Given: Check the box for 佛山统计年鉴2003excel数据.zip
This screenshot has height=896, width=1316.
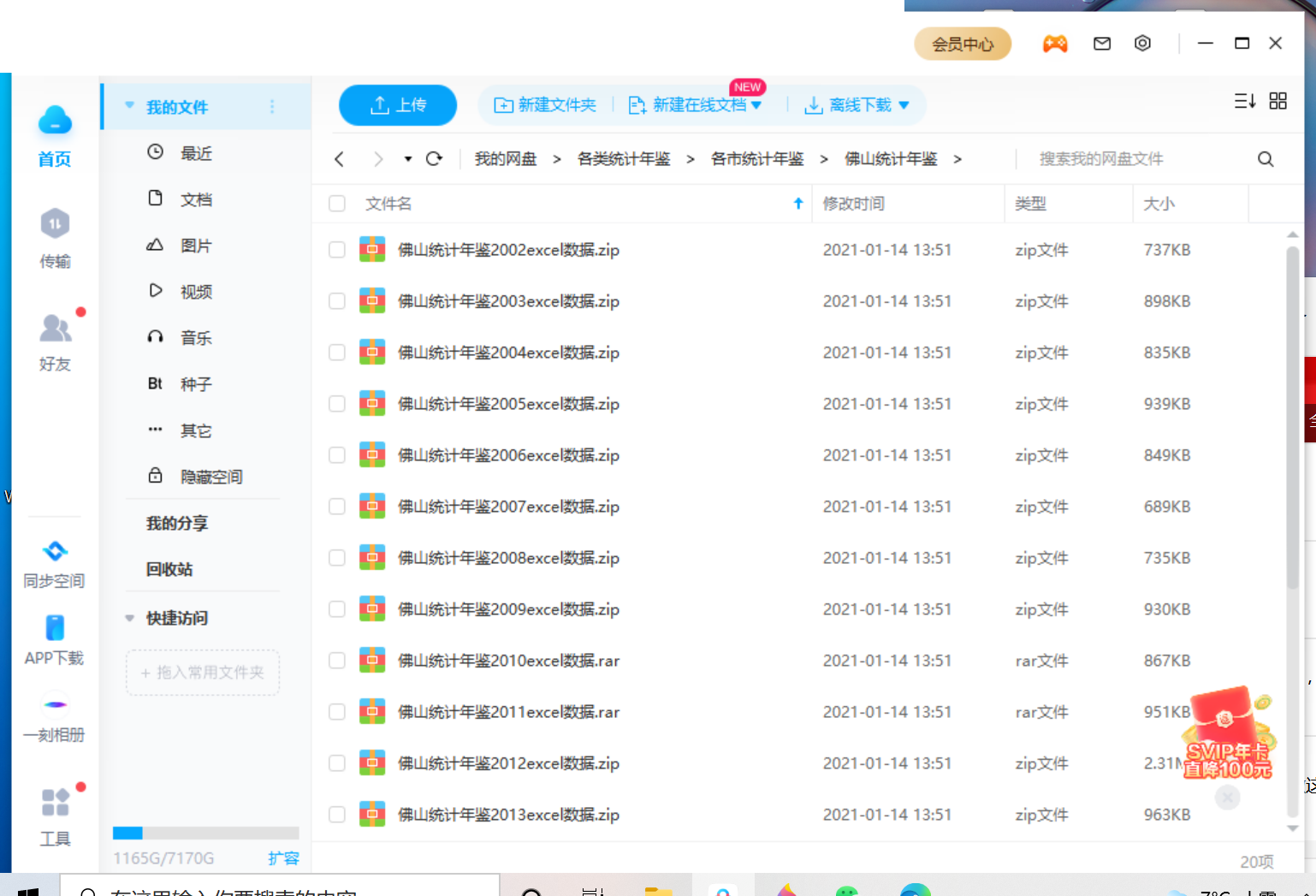Looking at the screenshot, I should point(337,301).
